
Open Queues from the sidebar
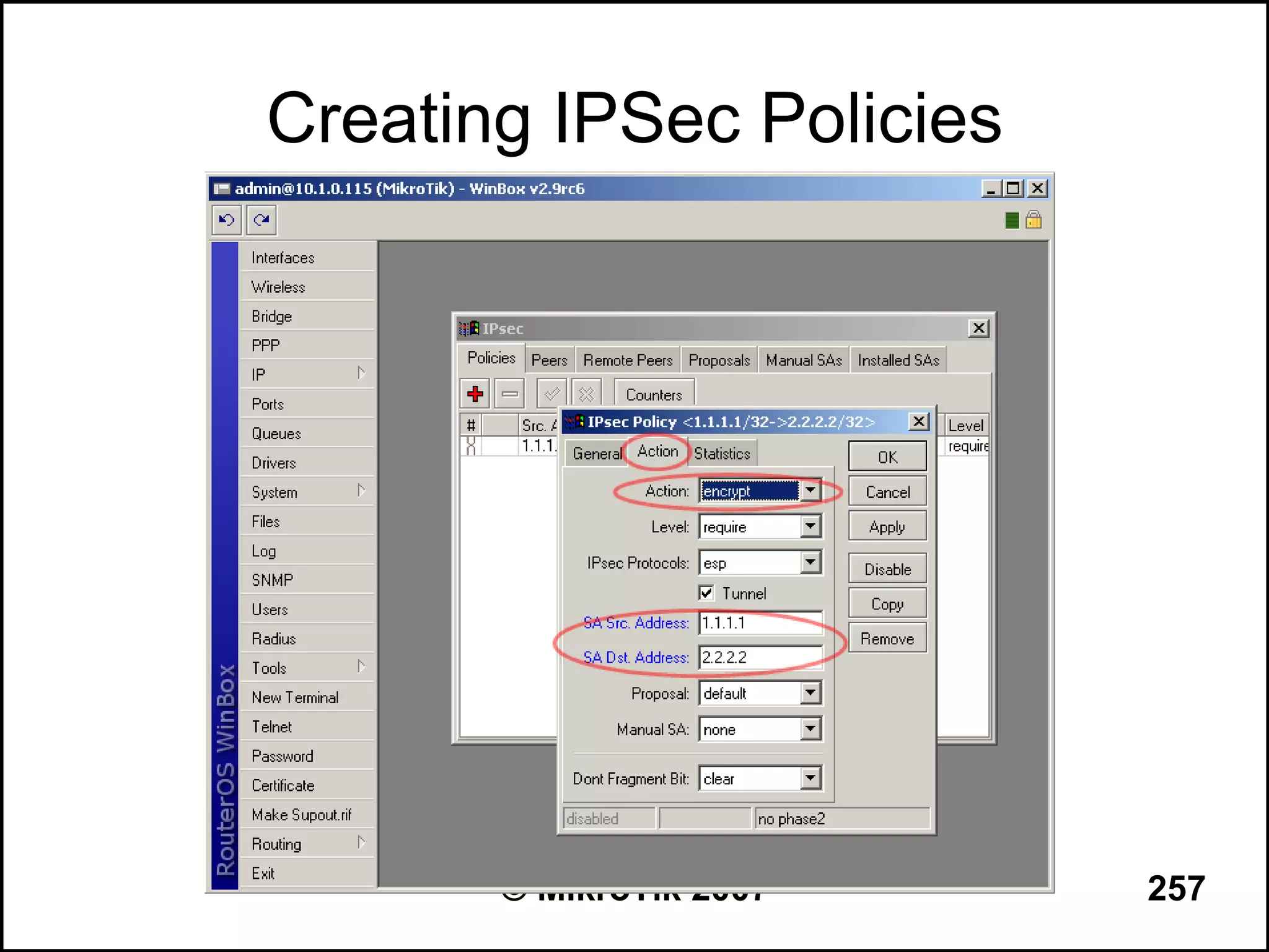click(x=307, y=434)
